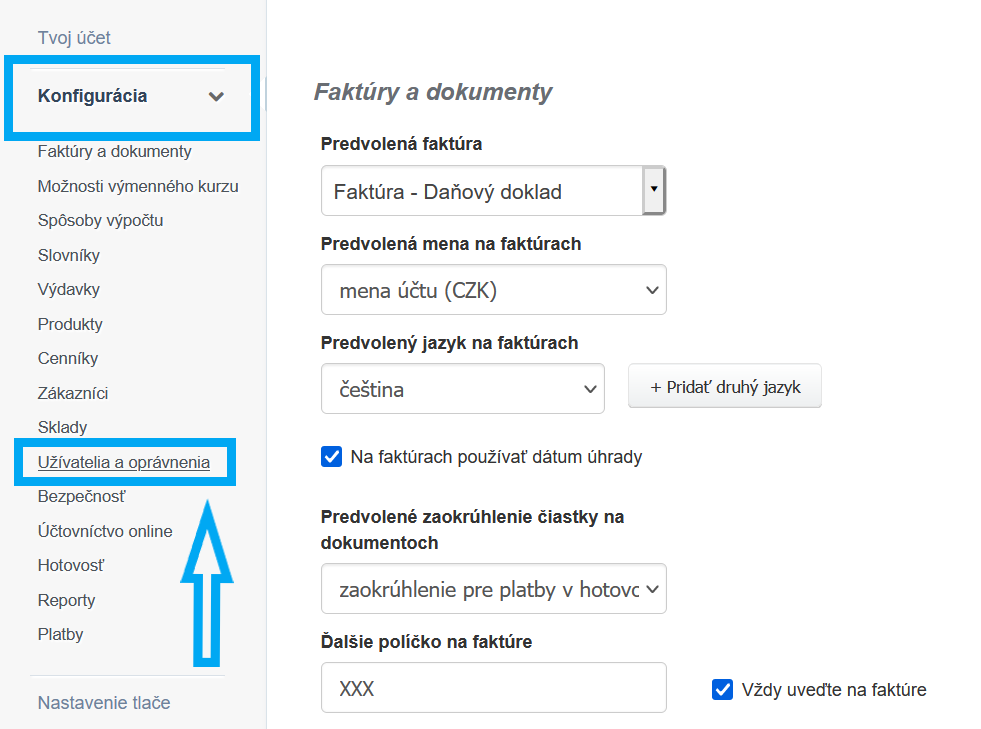Click Pridať druhý jazyk button
This screenshot has width=981, height=729.
[724, 386]
